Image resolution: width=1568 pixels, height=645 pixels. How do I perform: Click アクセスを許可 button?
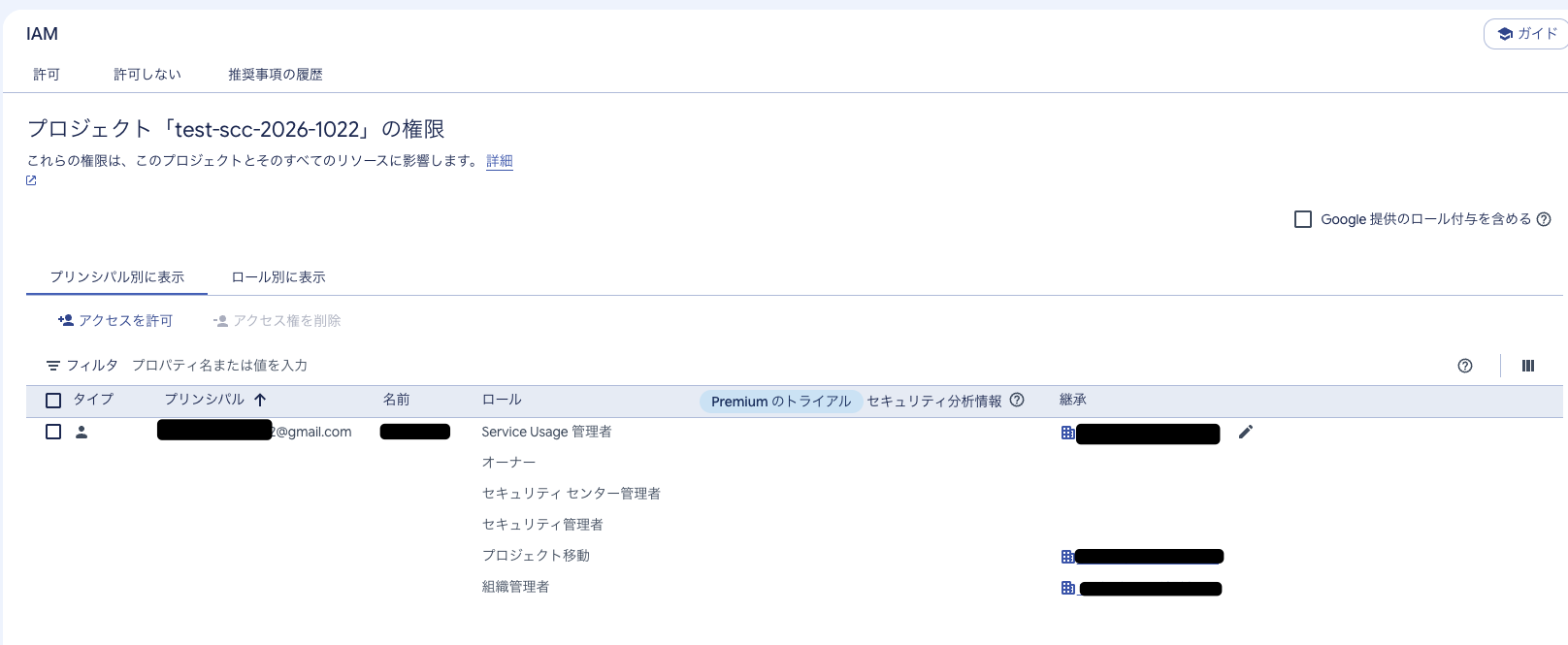tap(115, 321)
